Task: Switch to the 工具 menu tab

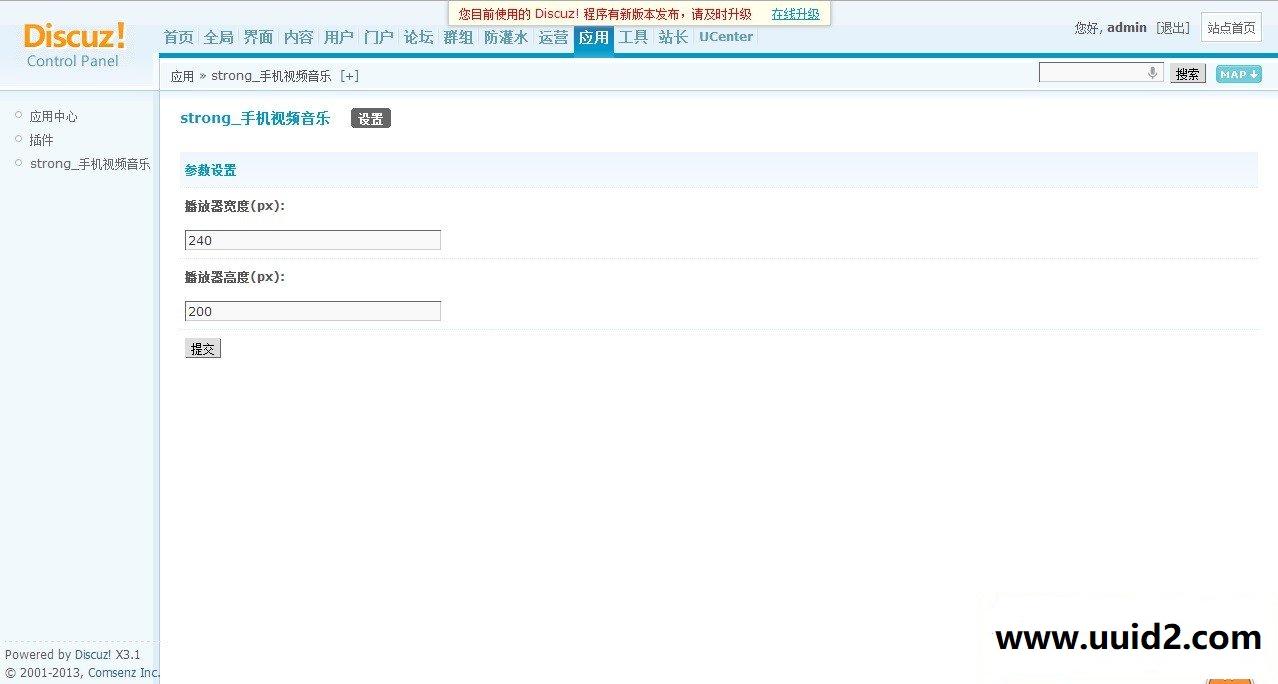Action: click(x=633, y=37)
